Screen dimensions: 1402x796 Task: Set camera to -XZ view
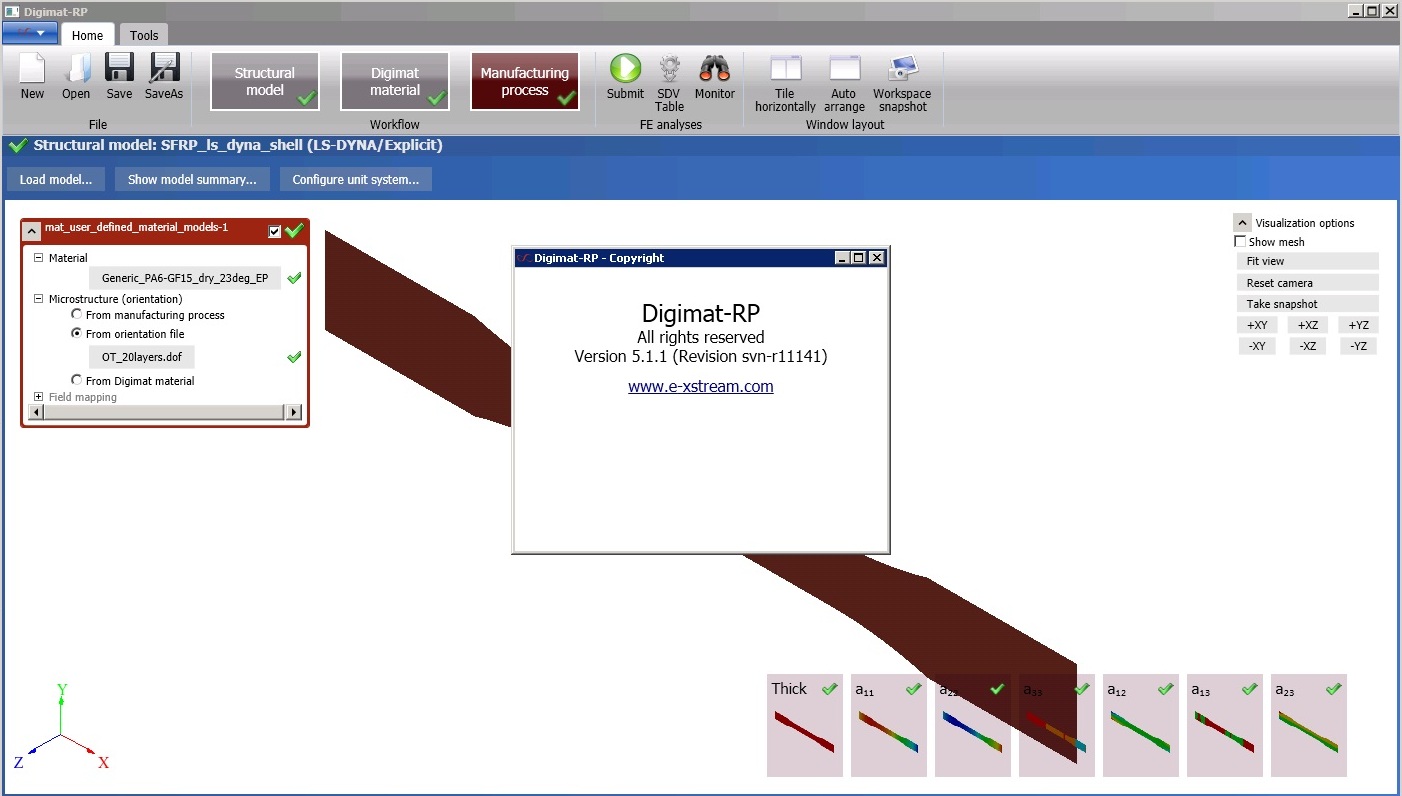1308,346
